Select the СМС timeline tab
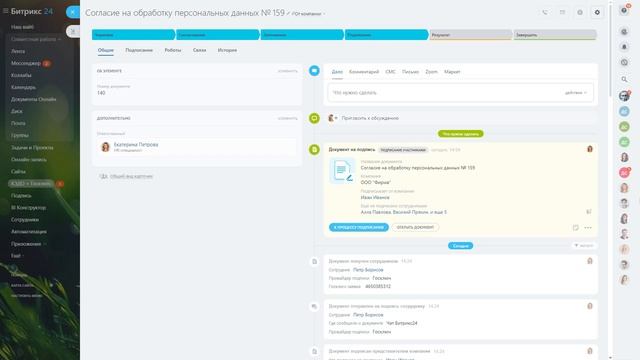The image size is (640, 360). tap(390, 72)
